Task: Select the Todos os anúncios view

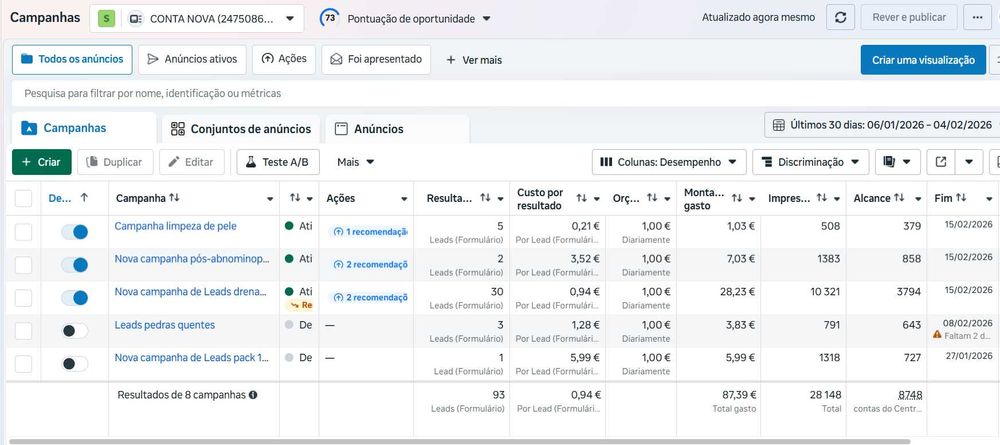Action: [x=72, y=59]
